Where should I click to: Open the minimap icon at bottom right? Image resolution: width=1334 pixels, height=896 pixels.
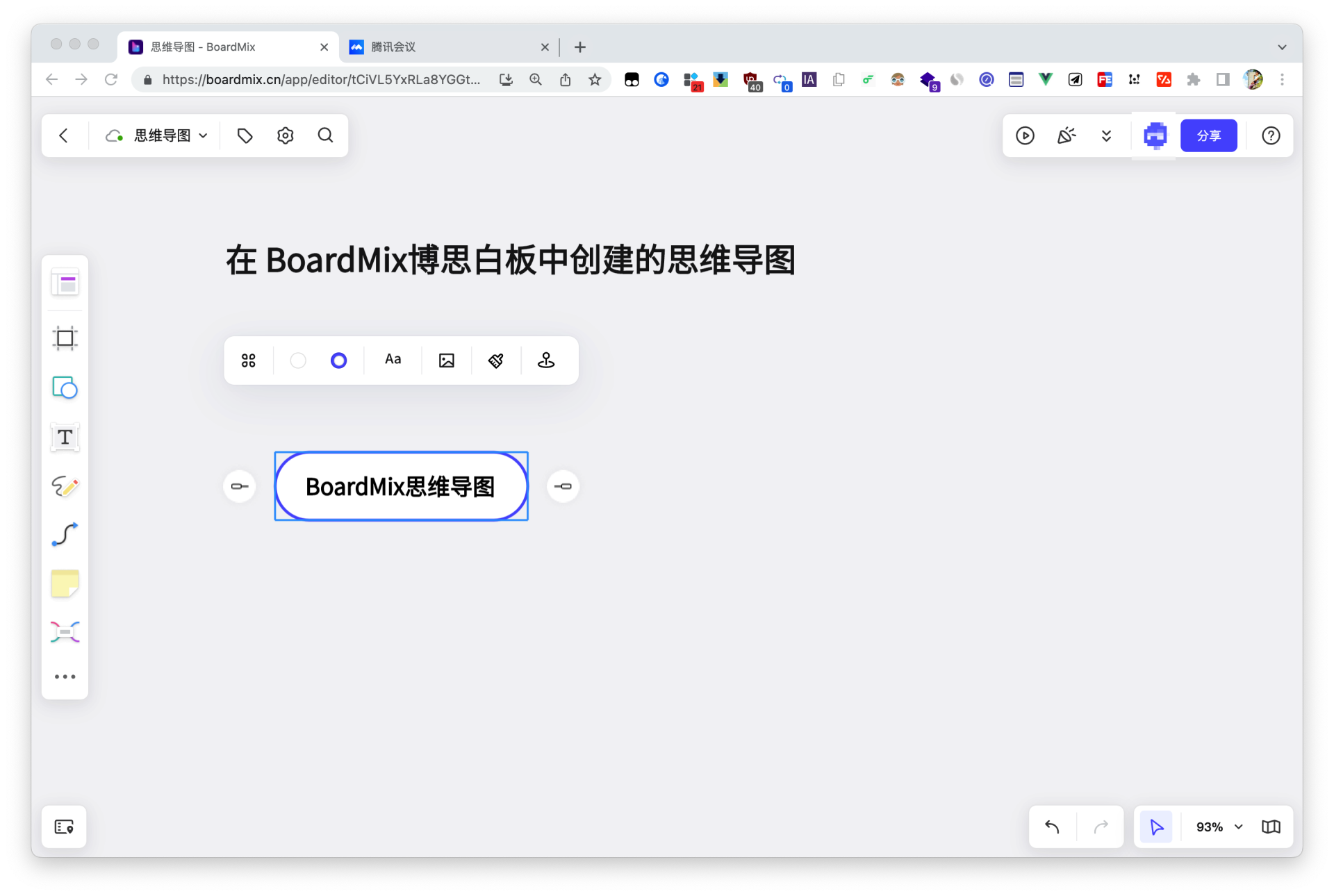(1271, 827)
